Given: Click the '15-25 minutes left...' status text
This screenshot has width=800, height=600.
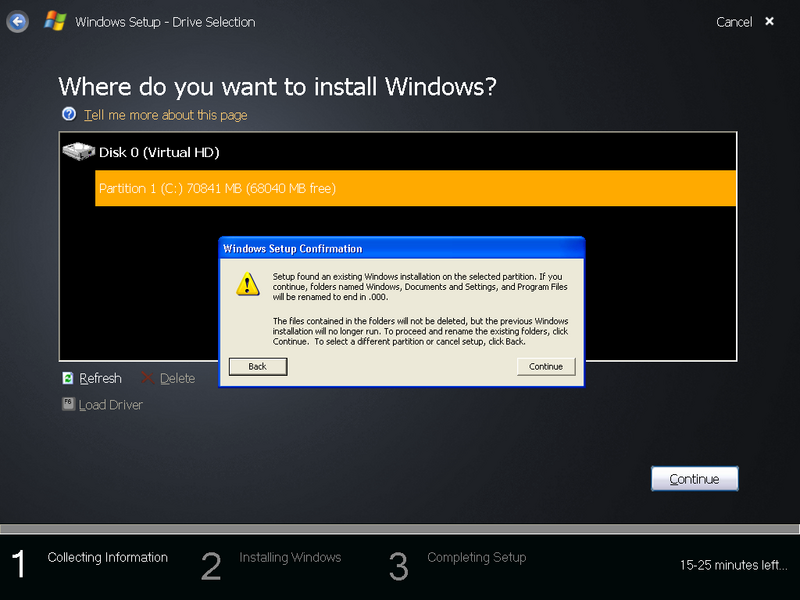Looking at the screenshot, I should point(733,565).
